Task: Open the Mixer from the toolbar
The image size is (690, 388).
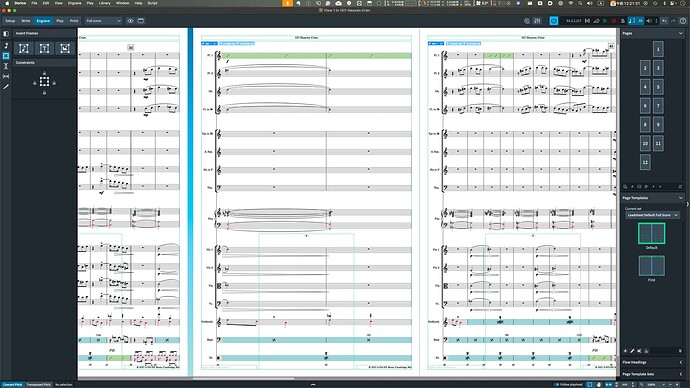Action: [537, 21]
